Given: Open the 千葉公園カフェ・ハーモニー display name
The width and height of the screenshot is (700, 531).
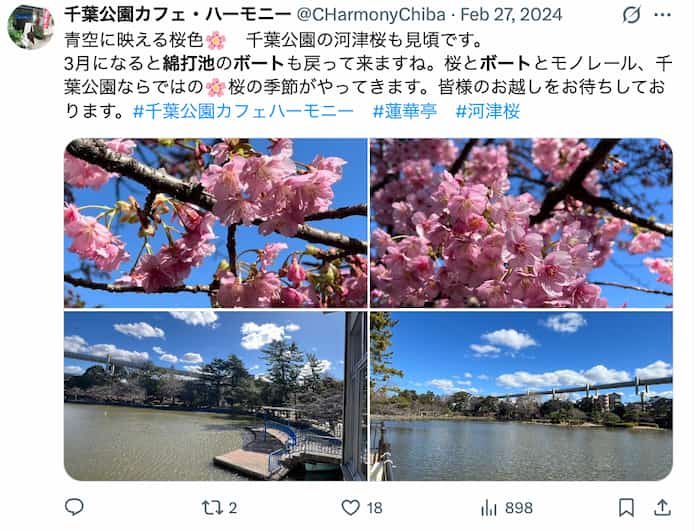Looking at the screenshot, I should point(178,15).
